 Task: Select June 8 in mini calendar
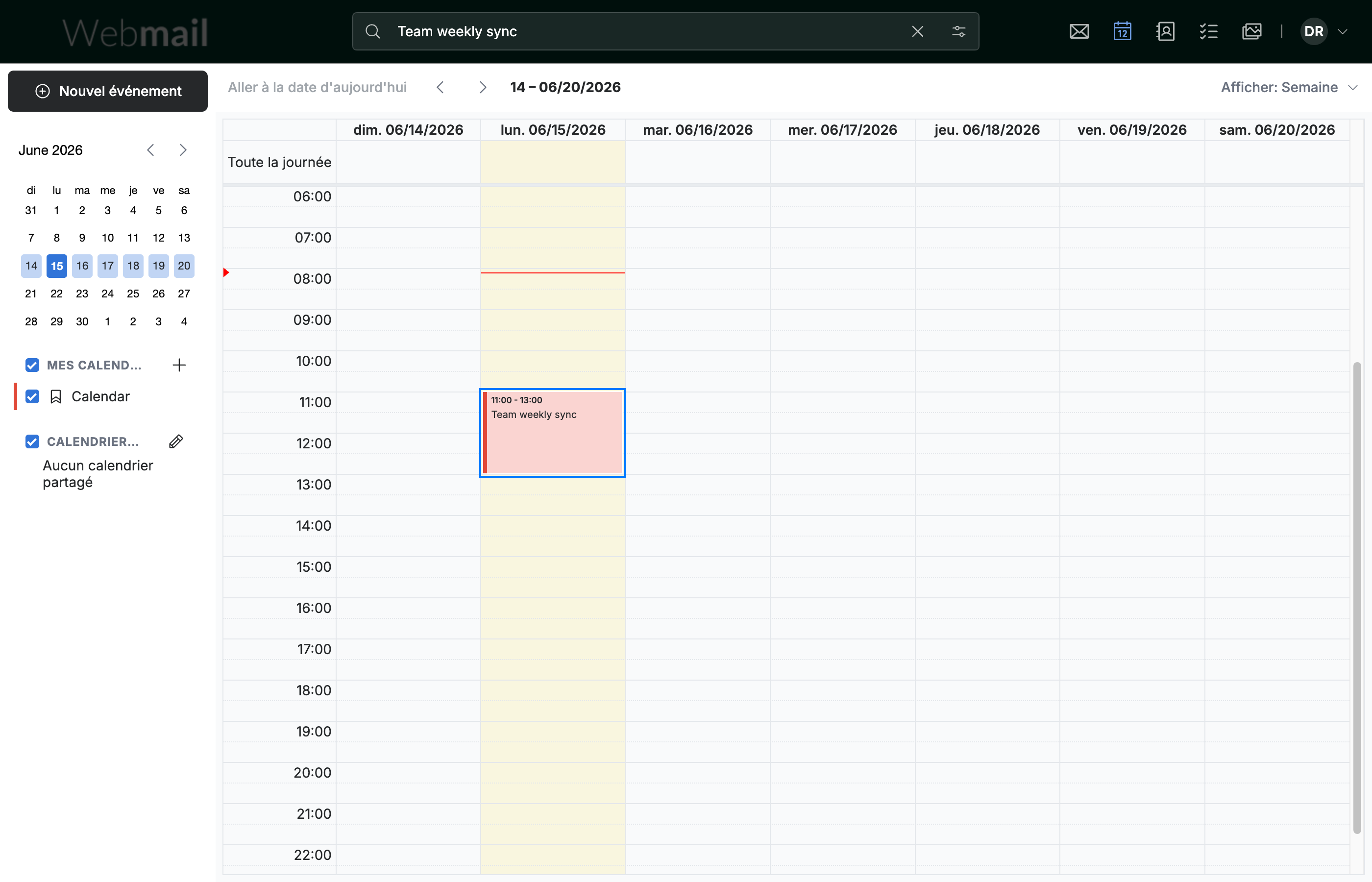[57, 238]
